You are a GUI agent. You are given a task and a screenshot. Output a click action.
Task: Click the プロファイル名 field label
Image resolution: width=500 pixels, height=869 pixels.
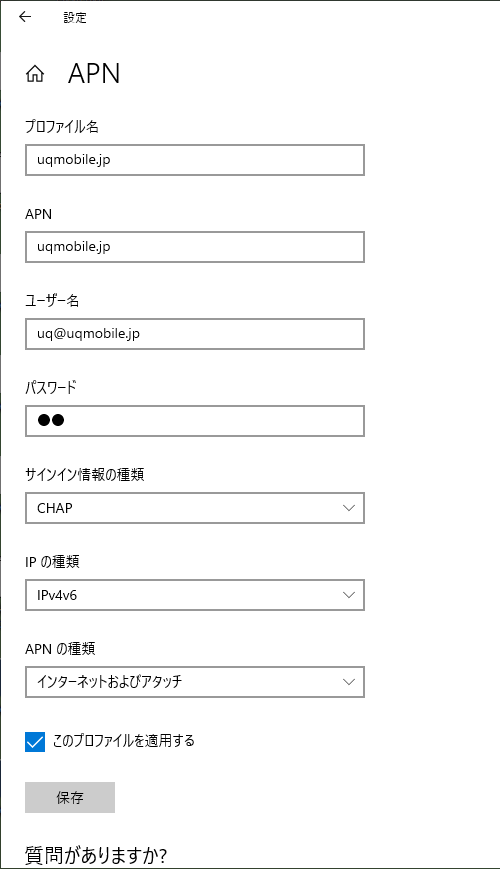pos(62,127)
